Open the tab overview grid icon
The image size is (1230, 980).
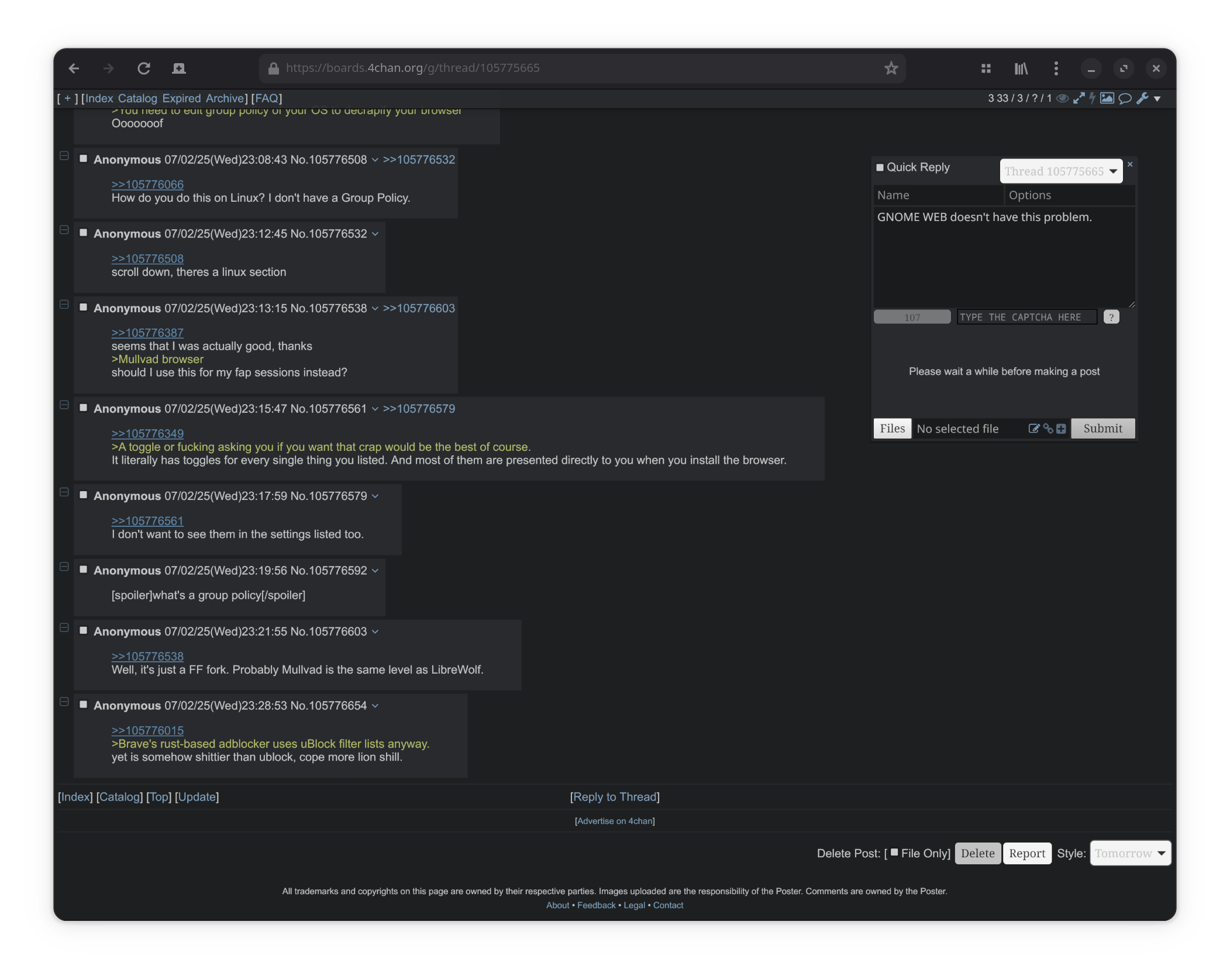click(986, 68)
